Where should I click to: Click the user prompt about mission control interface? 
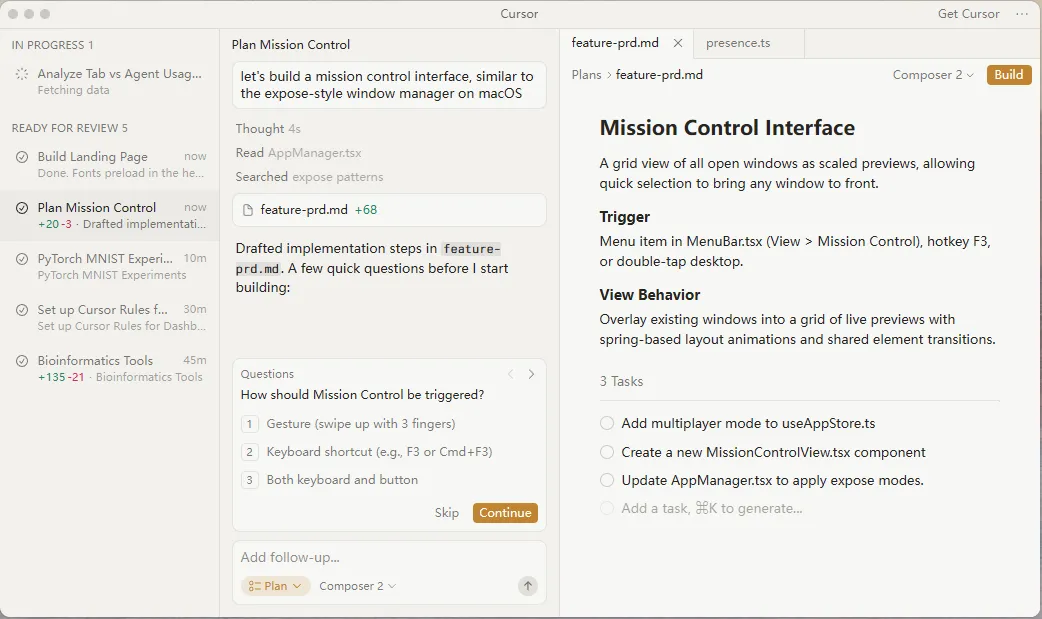point(389,85)
